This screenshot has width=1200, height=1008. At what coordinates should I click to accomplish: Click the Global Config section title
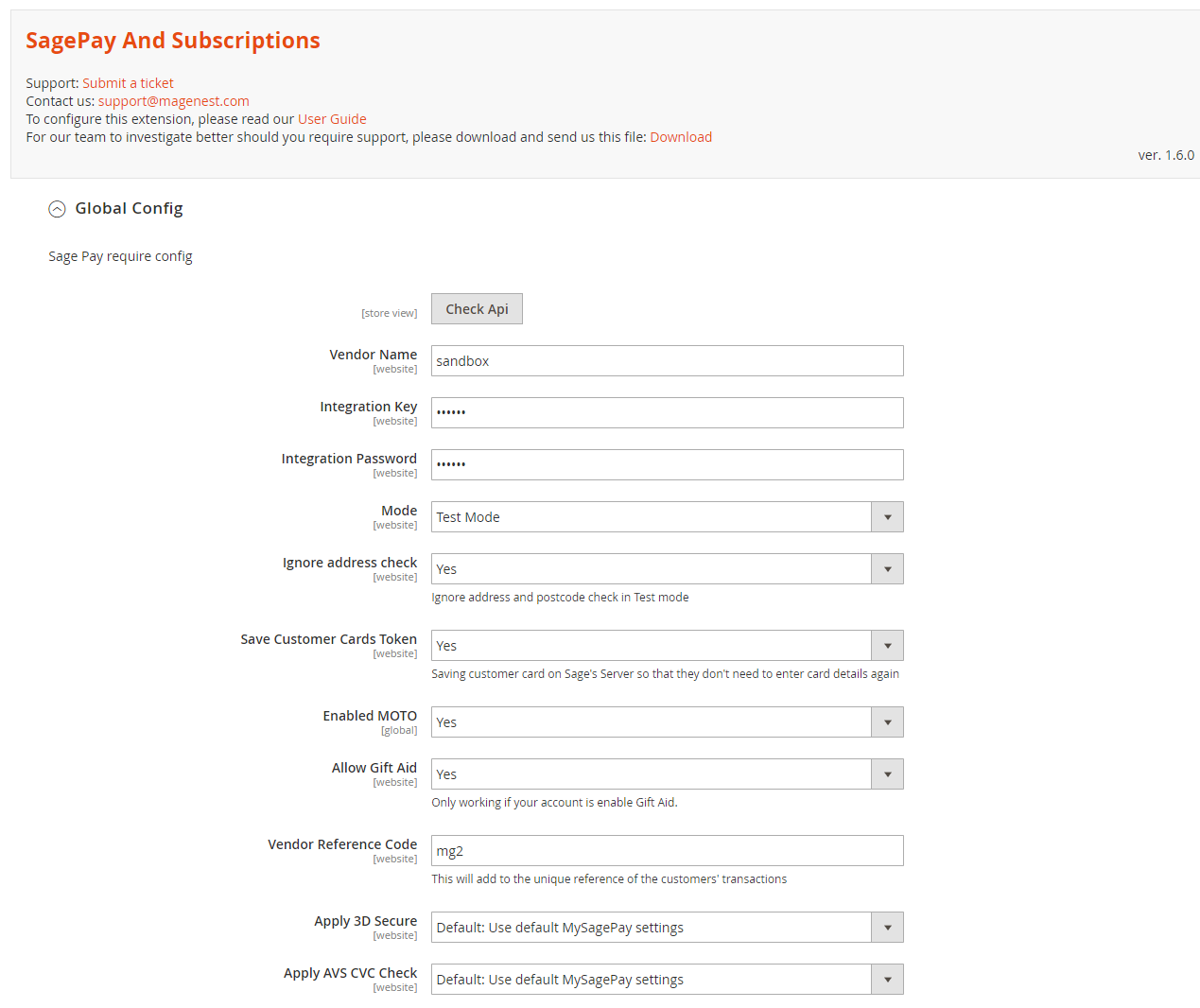[129, 208]
